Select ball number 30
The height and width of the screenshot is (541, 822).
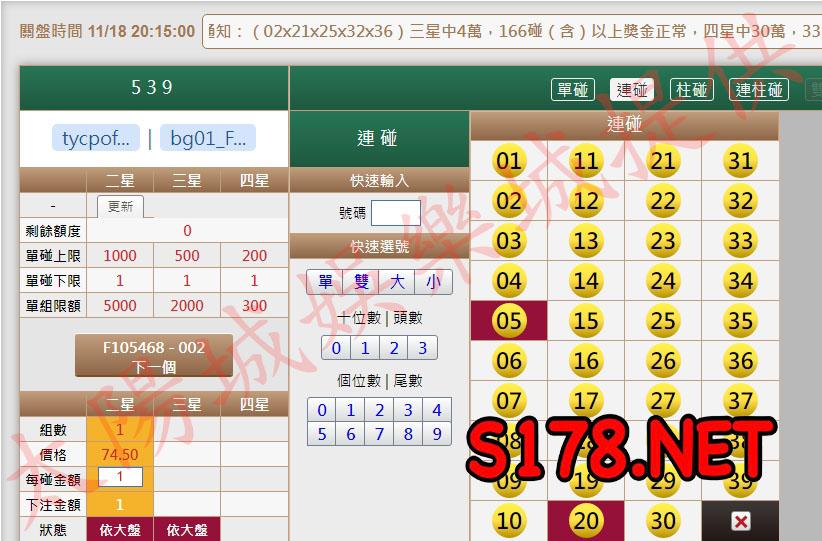pos(663,521)
